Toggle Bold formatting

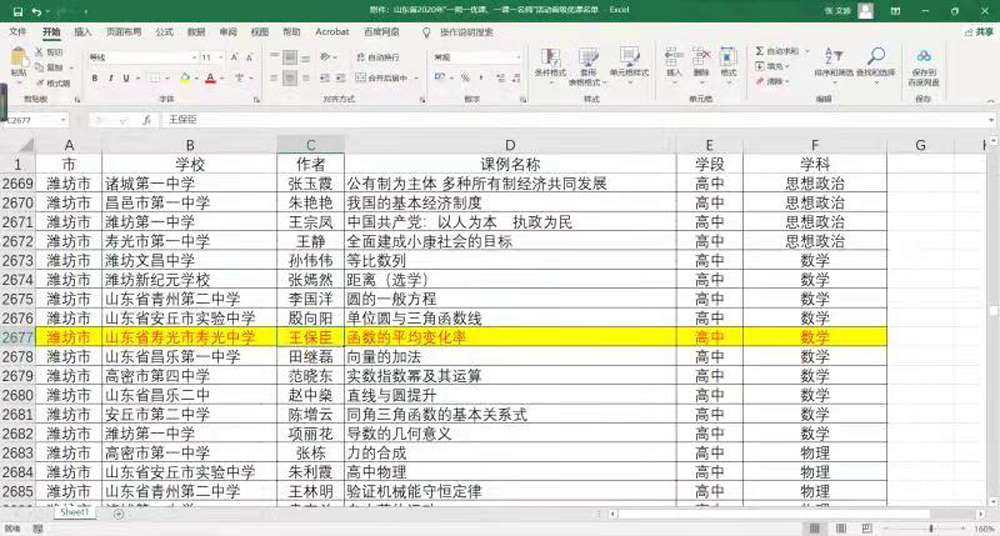point(94,78)
